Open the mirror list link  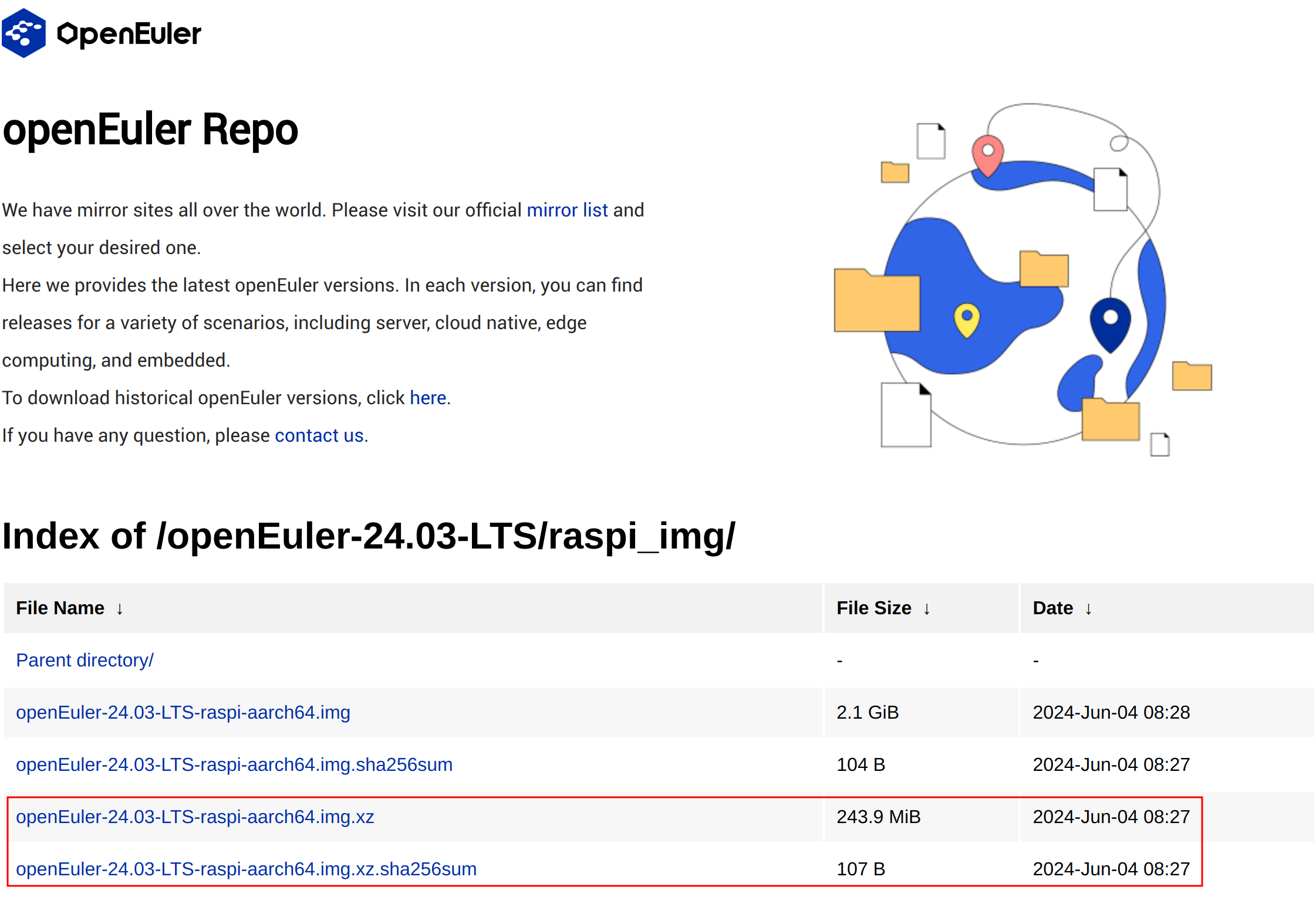(567, 210)
